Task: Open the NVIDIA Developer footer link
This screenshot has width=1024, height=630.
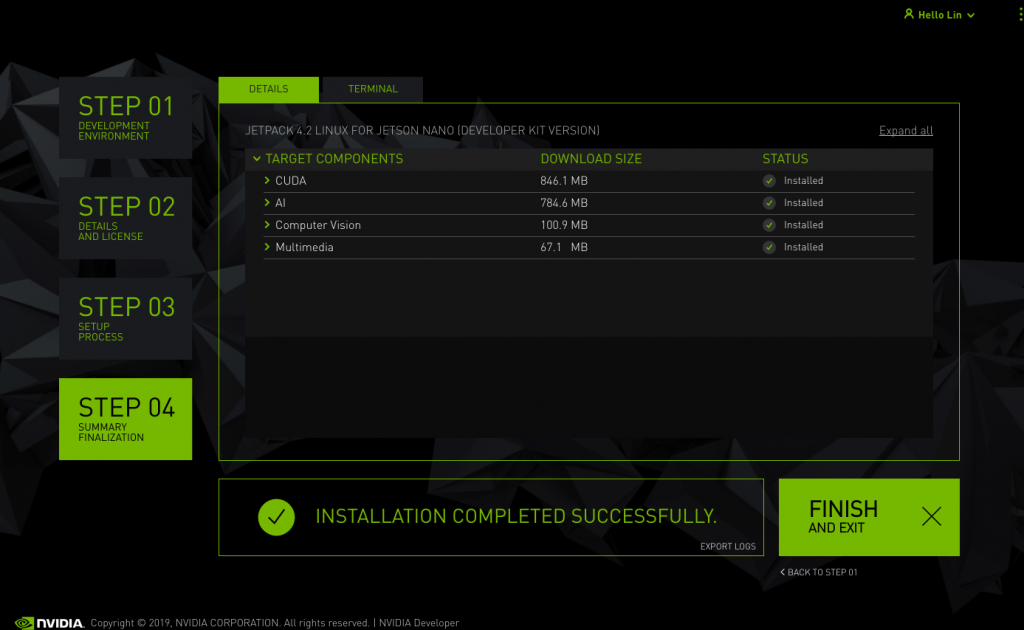Action: [x=419, y=623]
